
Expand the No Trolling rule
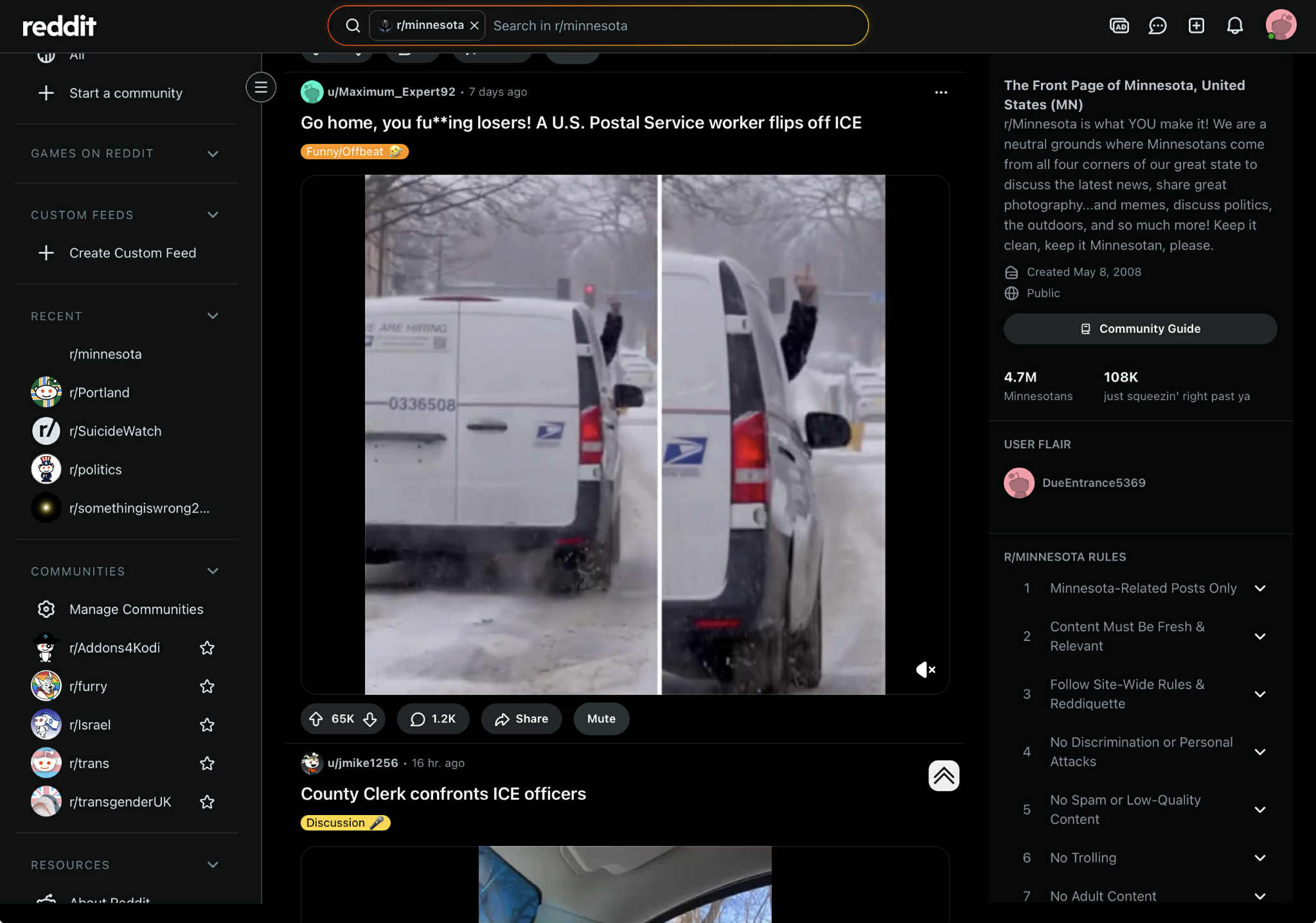1259,858
